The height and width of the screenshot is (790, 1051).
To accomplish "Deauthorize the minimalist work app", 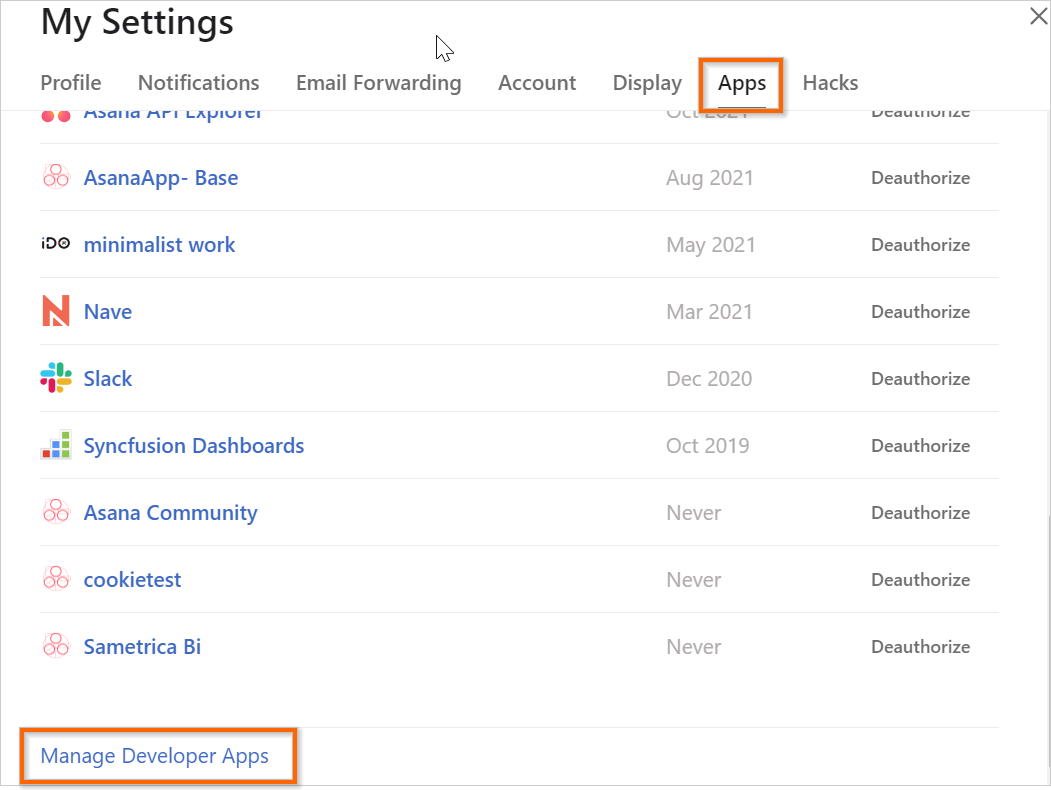I will pos(920,245).
